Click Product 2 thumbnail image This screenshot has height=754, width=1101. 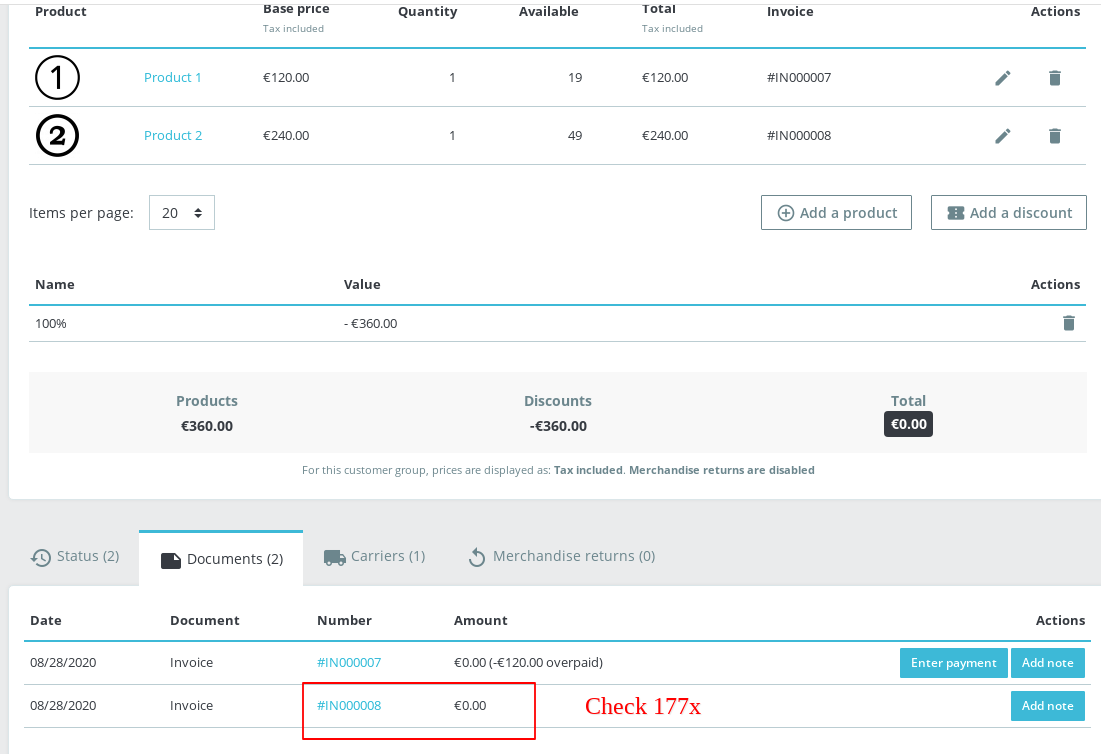click(58, 135)
